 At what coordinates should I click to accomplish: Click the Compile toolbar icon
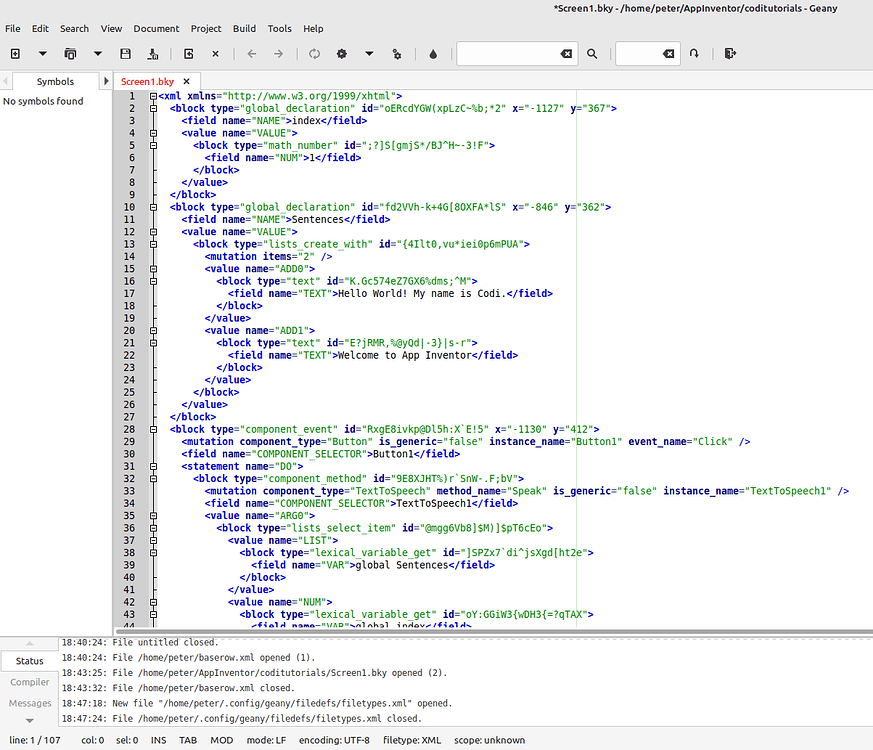[315, 53]
